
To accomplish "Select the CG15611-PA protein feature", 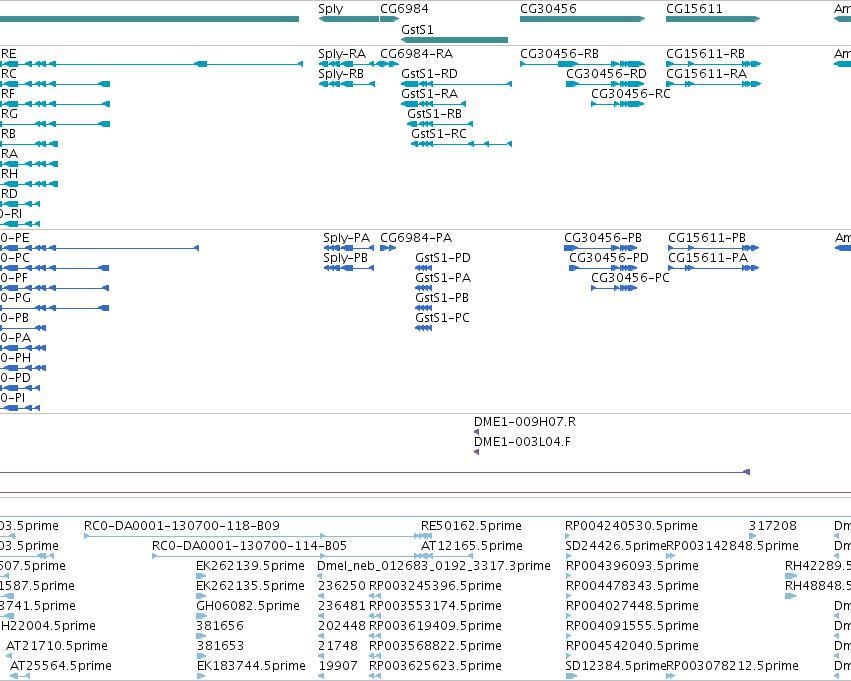I will [x=713, y=268].
